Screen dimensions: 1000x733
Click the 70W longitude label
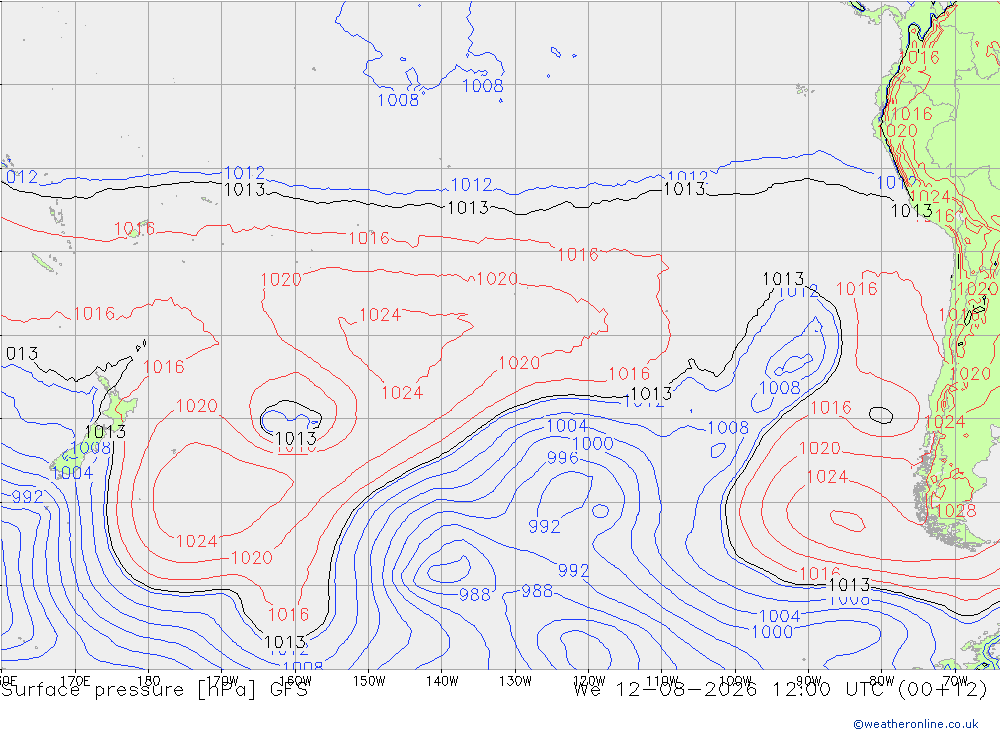tap(955, 681)
